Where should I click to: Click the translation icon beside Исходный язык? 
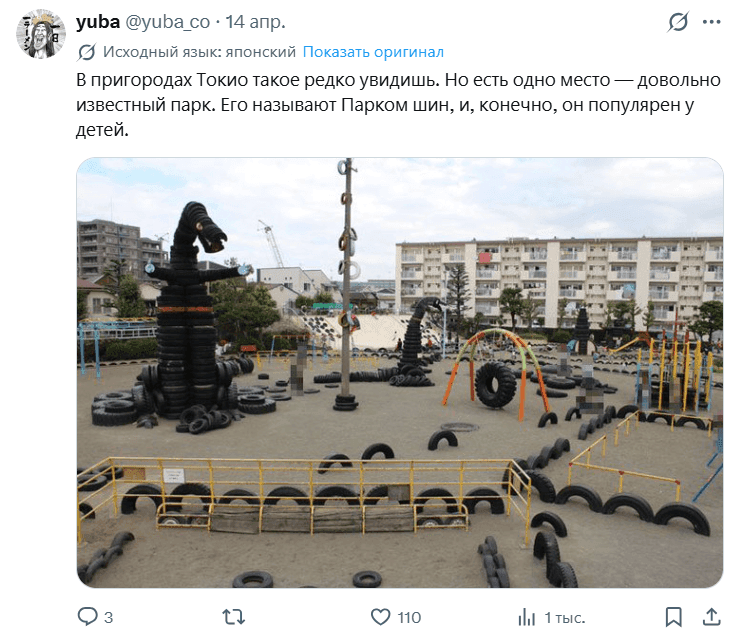click(86, 52)
